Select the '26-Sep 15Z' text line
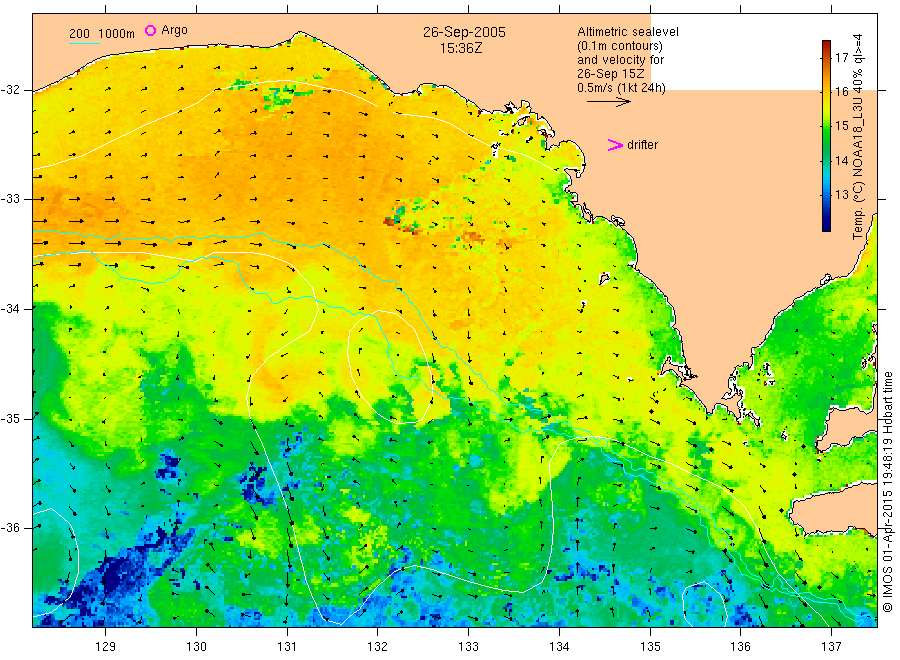 (x=611, y=74)
